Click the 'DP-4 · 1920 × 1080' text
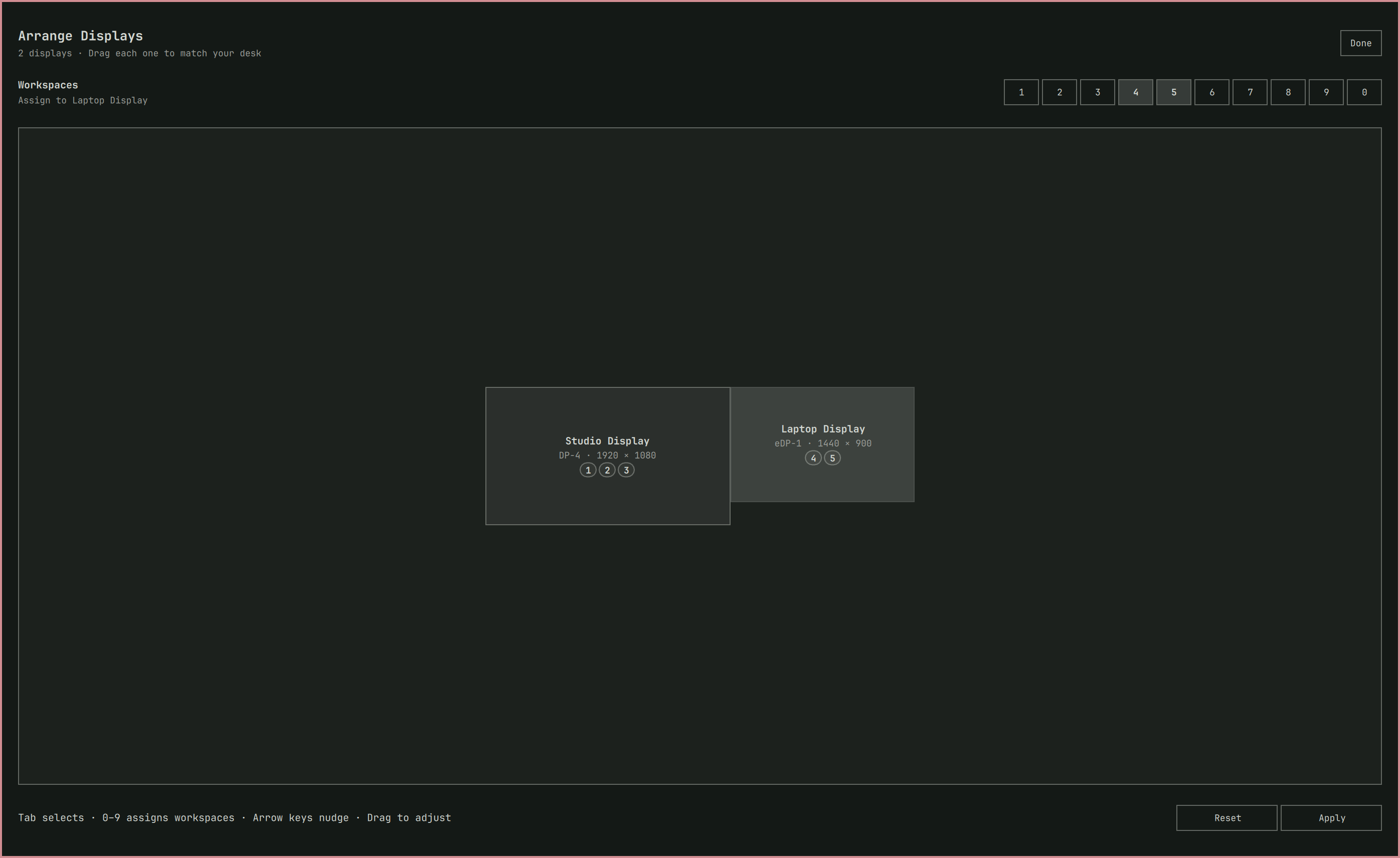 tap(607, 456)
